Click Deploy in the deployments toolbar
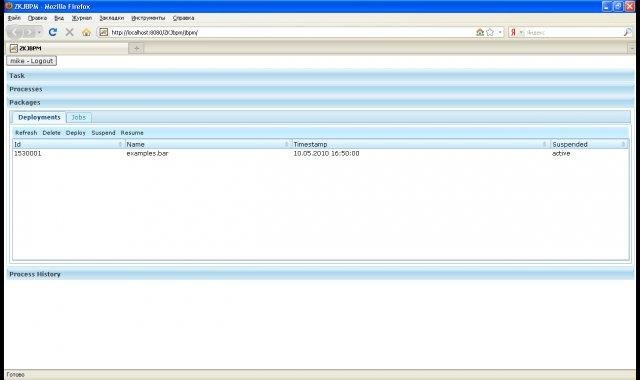 (x=76, y=133)
